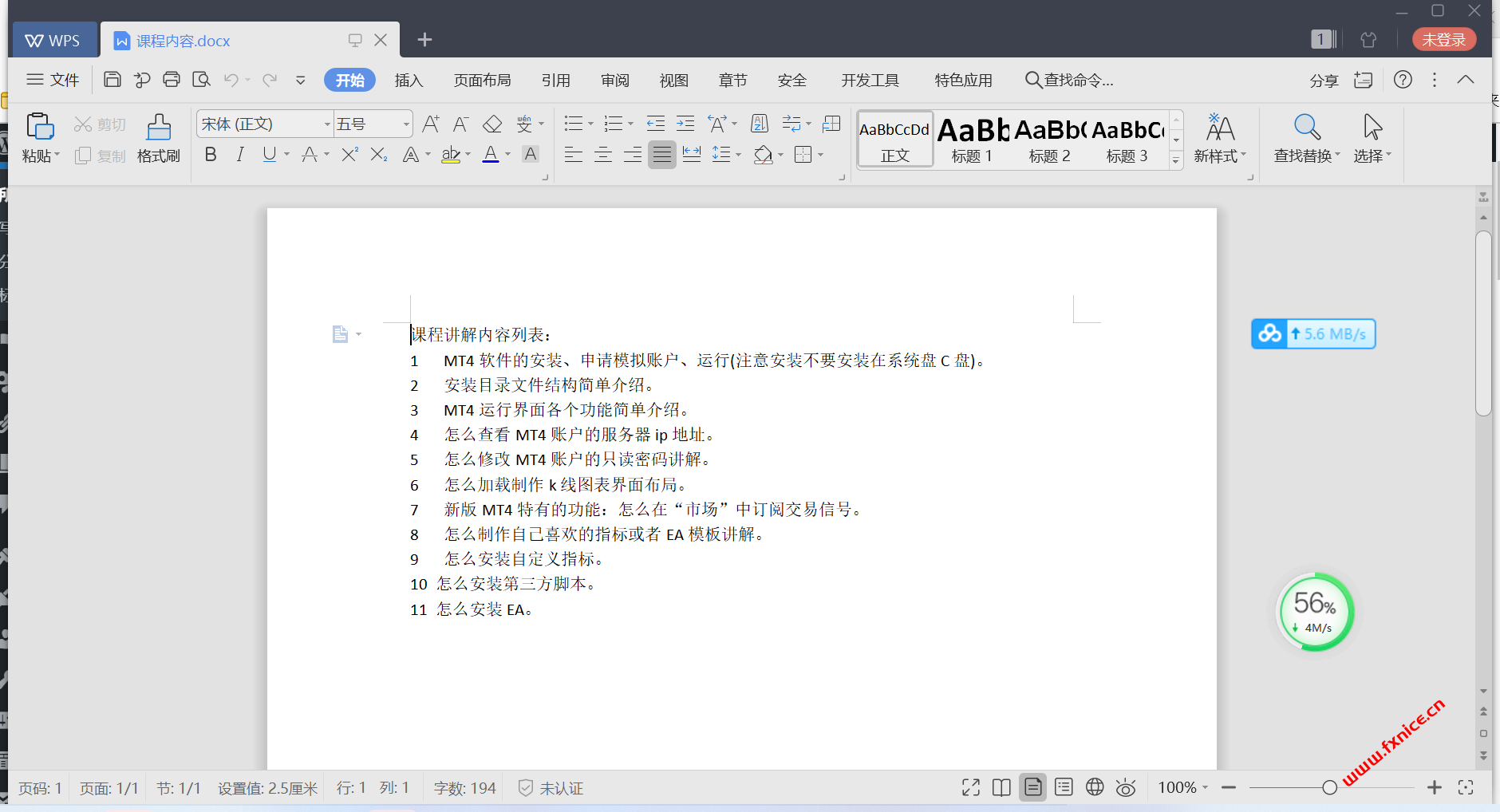Image resolution: width=1500 pixels, height=812 pixels.
Task: Click the zoom out minus button
Action: coord(1229,788)
